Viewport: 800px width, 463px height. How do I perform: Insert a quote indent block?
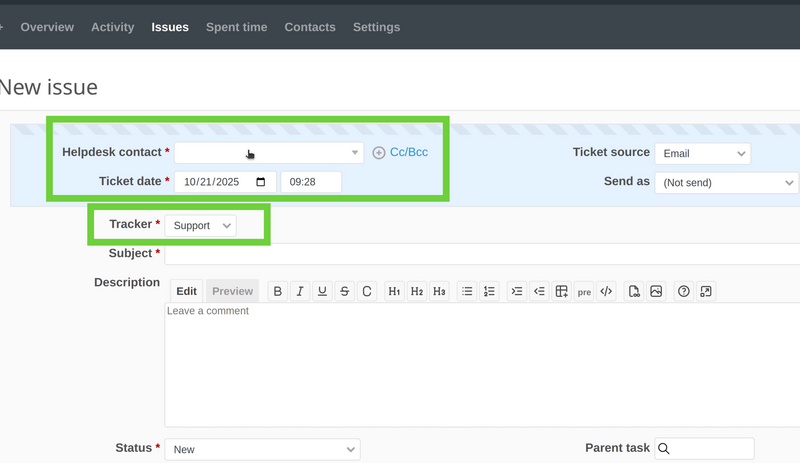tap(517, 291)
